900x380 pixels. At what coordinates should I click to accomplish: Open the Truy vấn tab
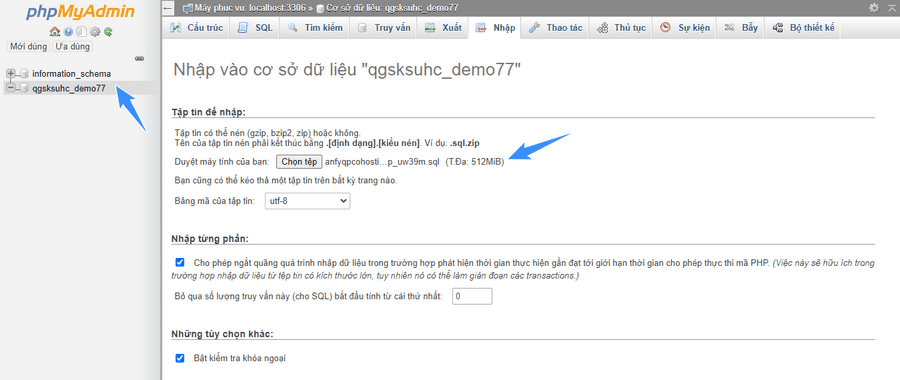pos(384,28)
